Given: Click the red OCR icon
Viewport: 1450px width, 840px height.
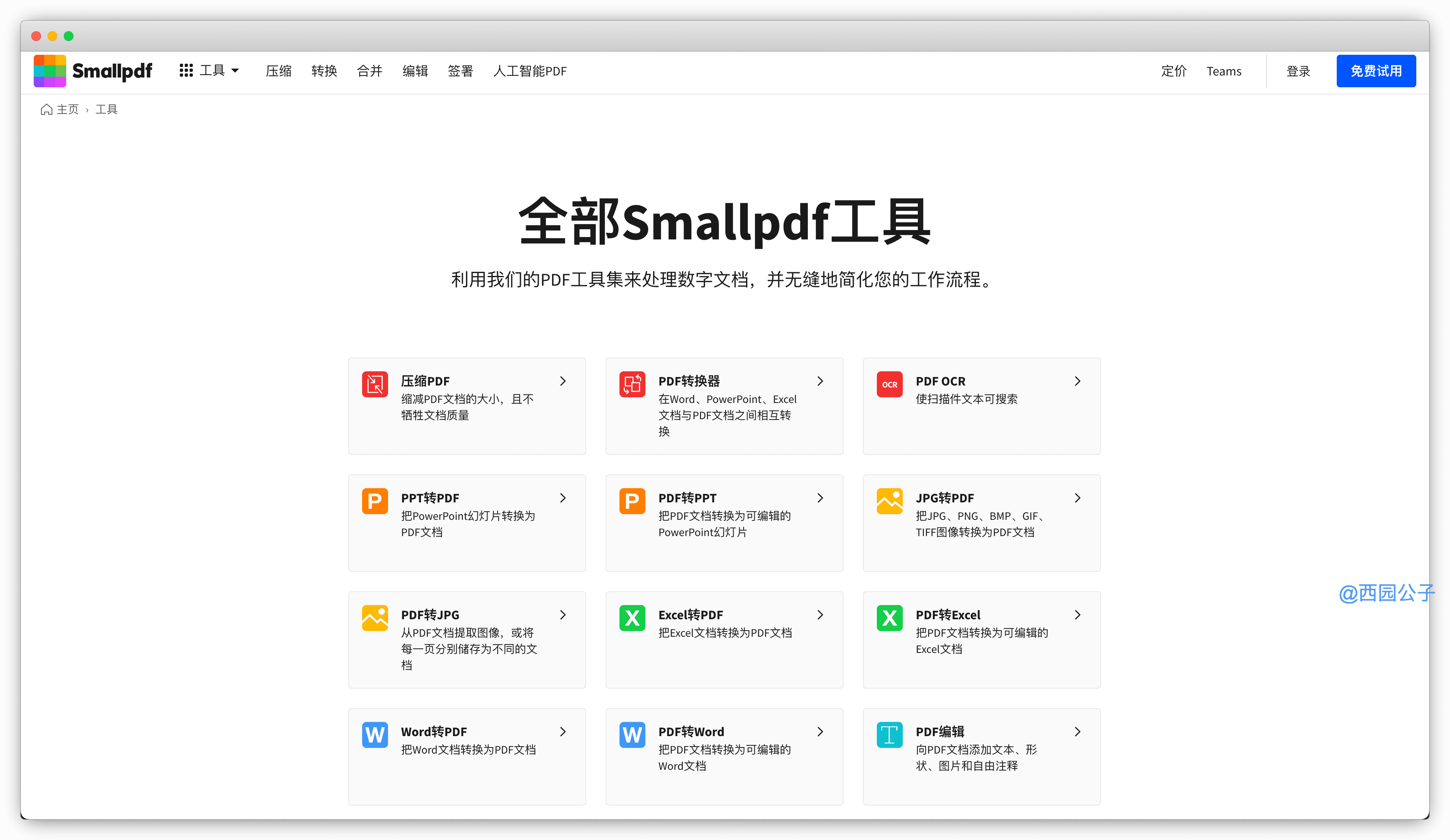Looking at the screenshot, I should tap(889, 384).
